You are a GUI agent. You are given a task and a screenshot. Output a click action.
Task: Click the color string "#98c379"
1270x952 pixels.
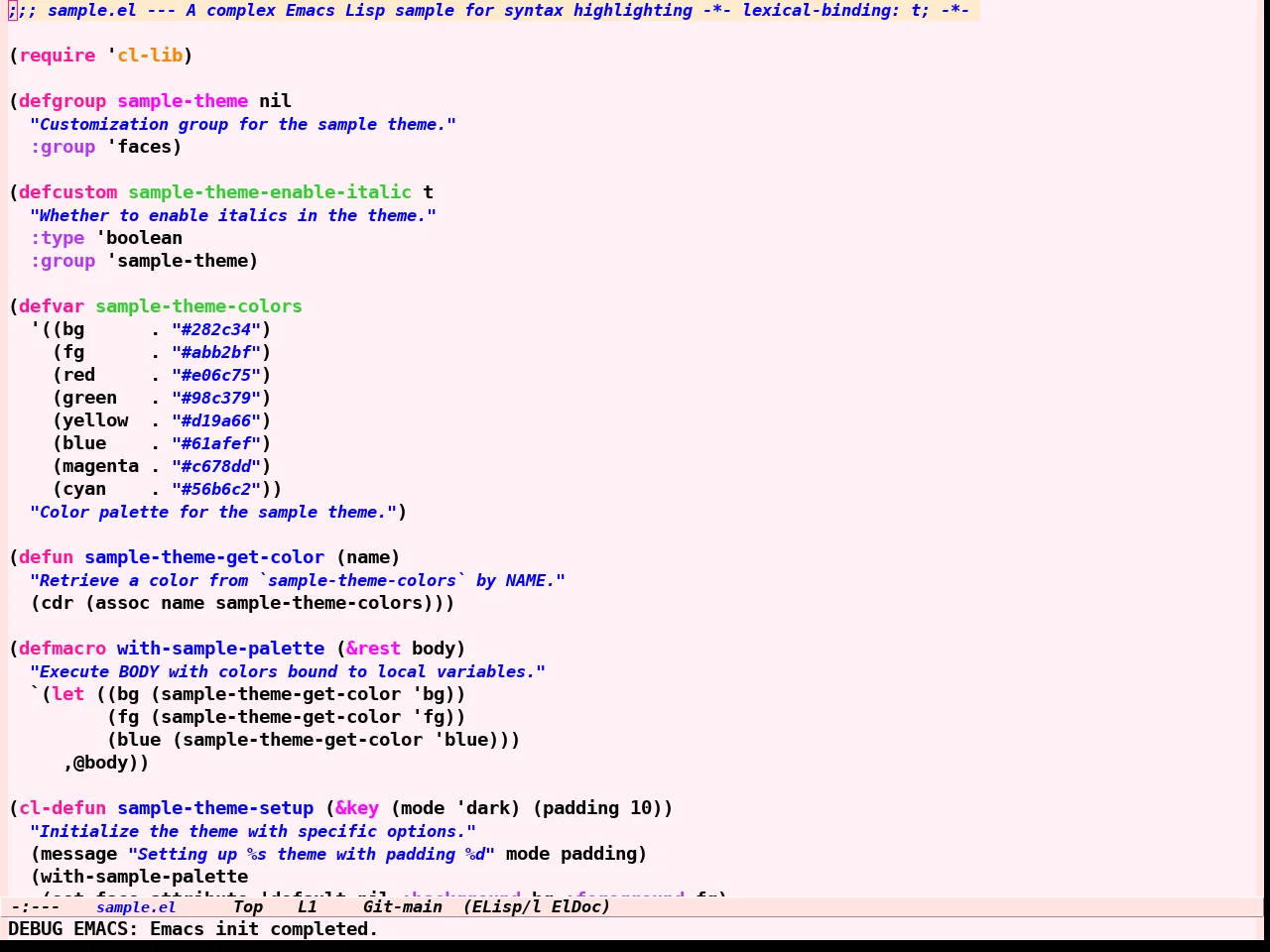pos(215,398)
